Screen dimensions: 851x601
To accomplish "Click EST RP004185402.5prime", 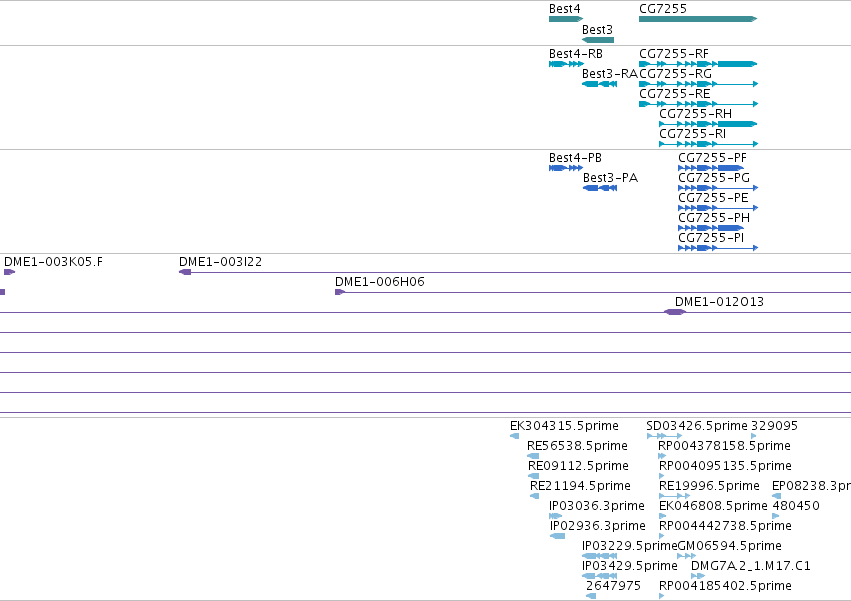I will pos(662,596).
